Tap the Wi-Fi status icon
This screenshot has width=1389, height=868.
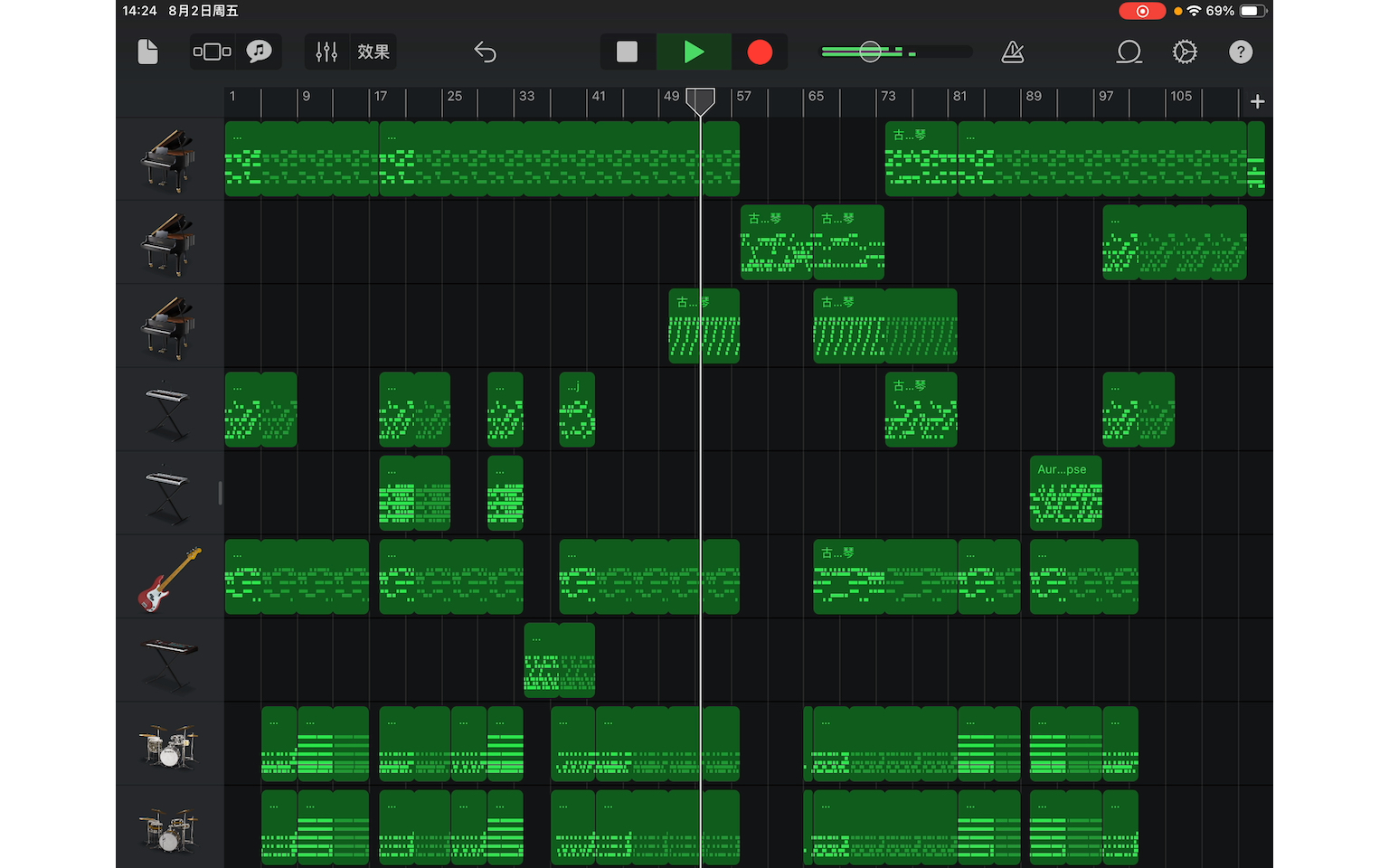tap(1195, 11)
